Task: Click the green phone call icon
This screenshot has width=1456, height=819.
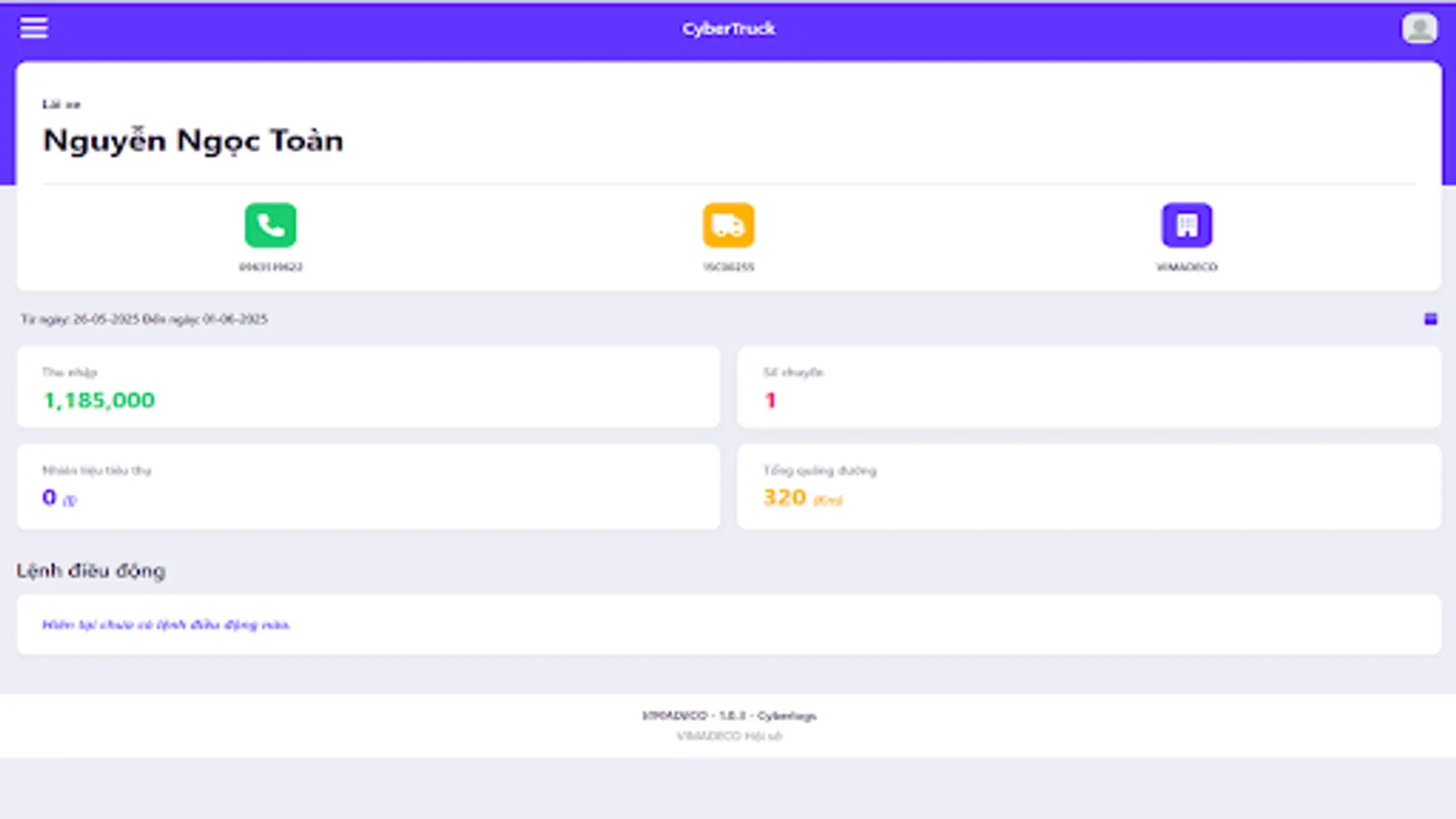Action: point(268,225)
